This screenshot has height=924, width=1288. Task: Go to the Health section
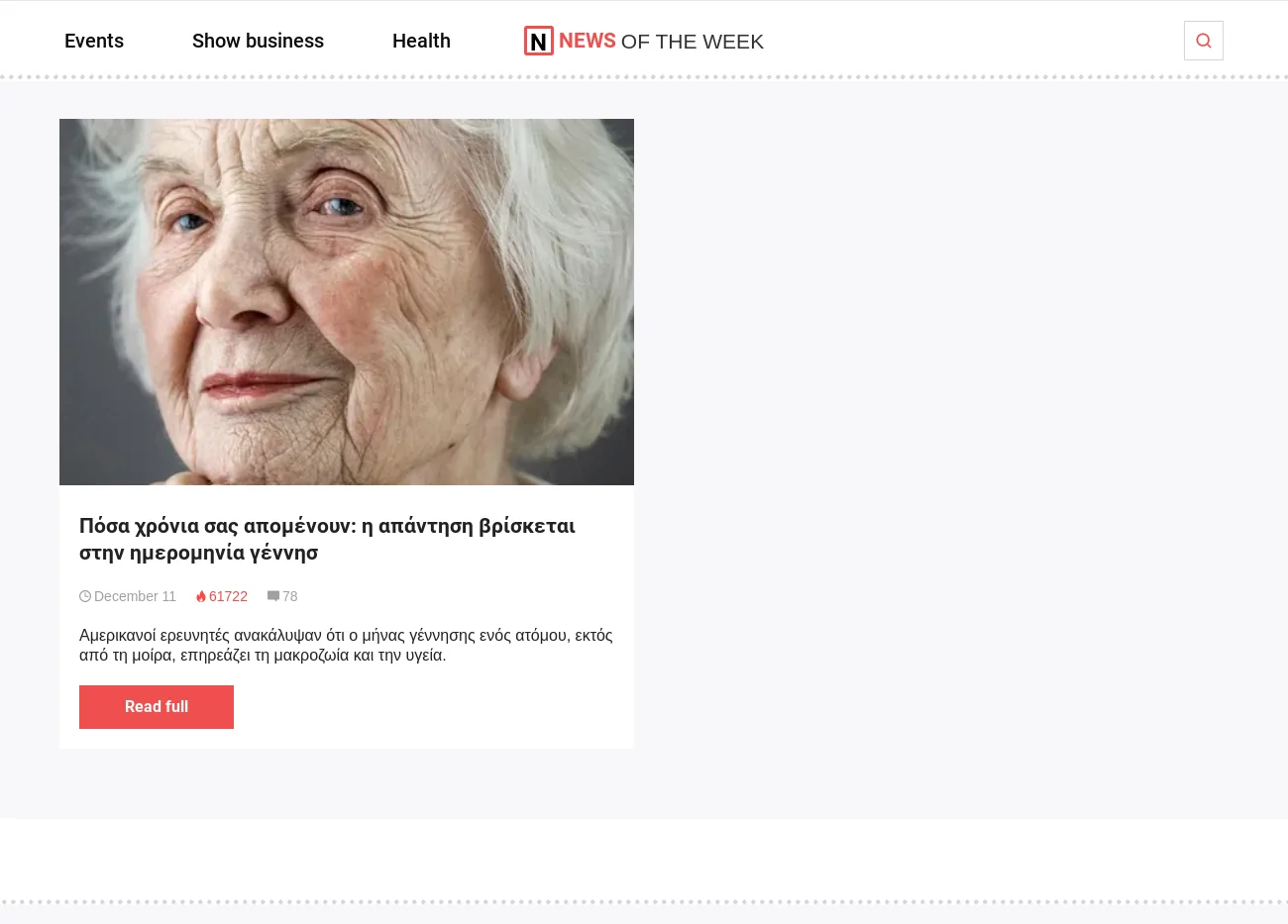point(421,41)
